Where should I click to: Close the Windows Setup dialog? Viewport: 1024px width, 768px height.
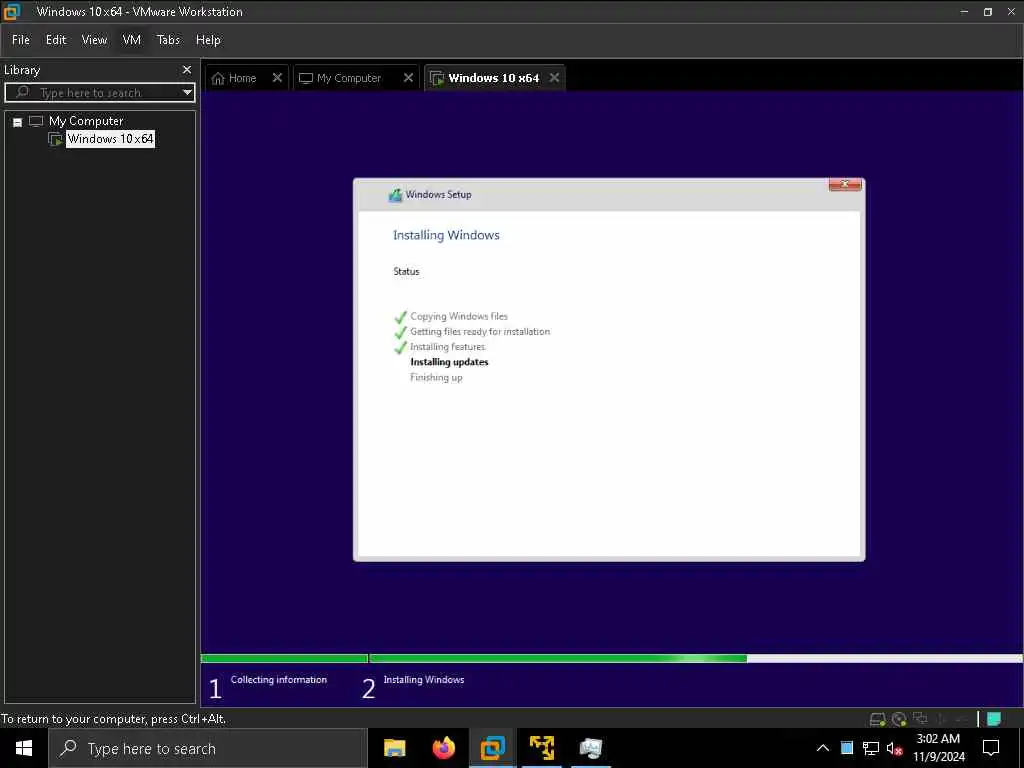pyautogui.click(x=844, y=184)
